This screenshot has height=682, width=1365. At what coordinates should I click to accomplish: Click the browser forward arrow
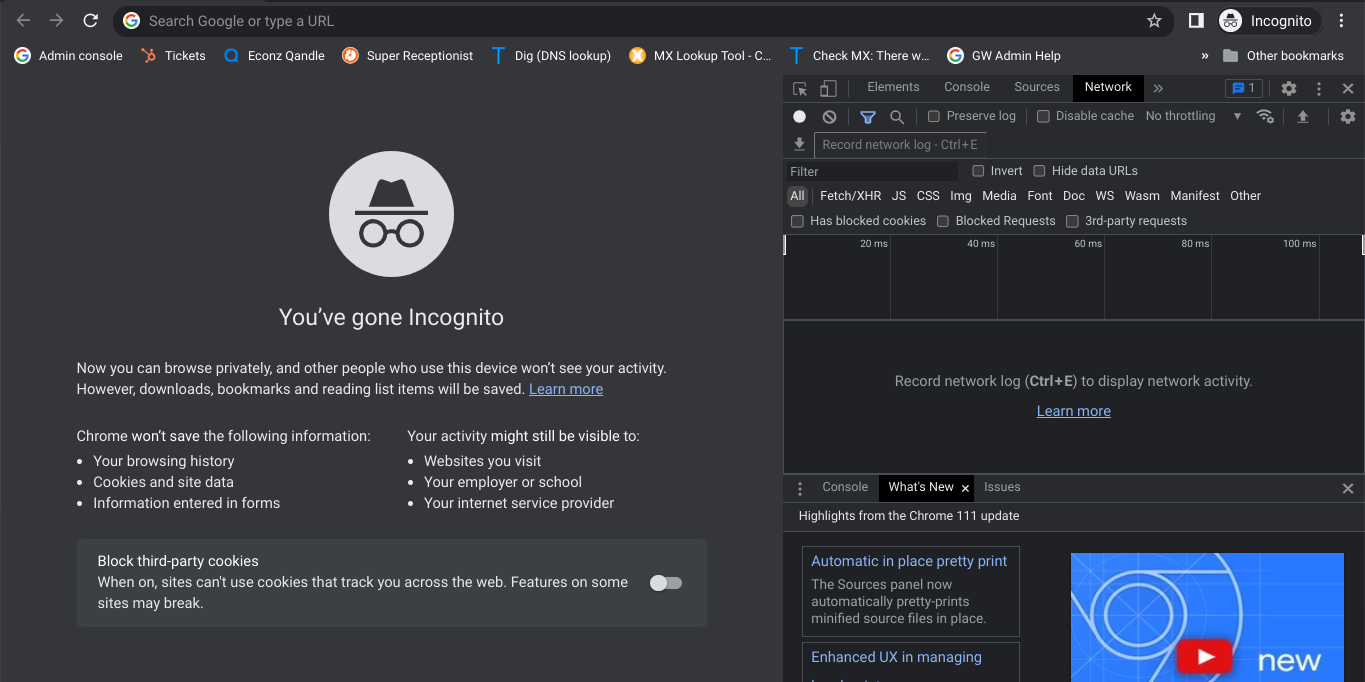click(57, 20)
